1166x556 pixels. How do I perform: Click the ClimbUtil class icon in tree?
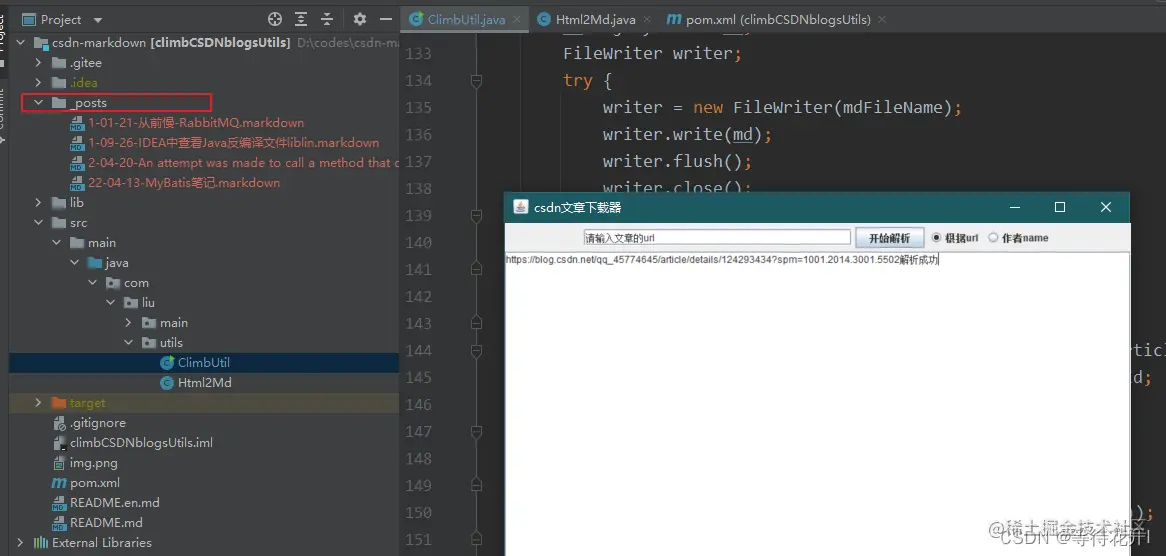pos(167,363)
